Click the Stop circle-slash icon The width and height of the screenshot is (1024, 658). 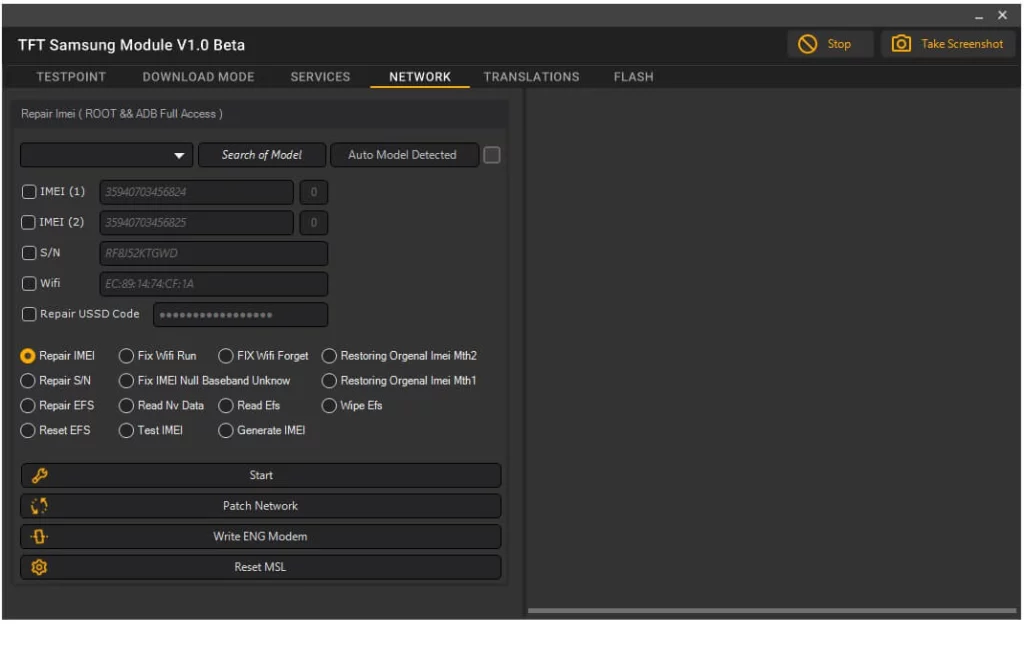click(x=807, y=44)
